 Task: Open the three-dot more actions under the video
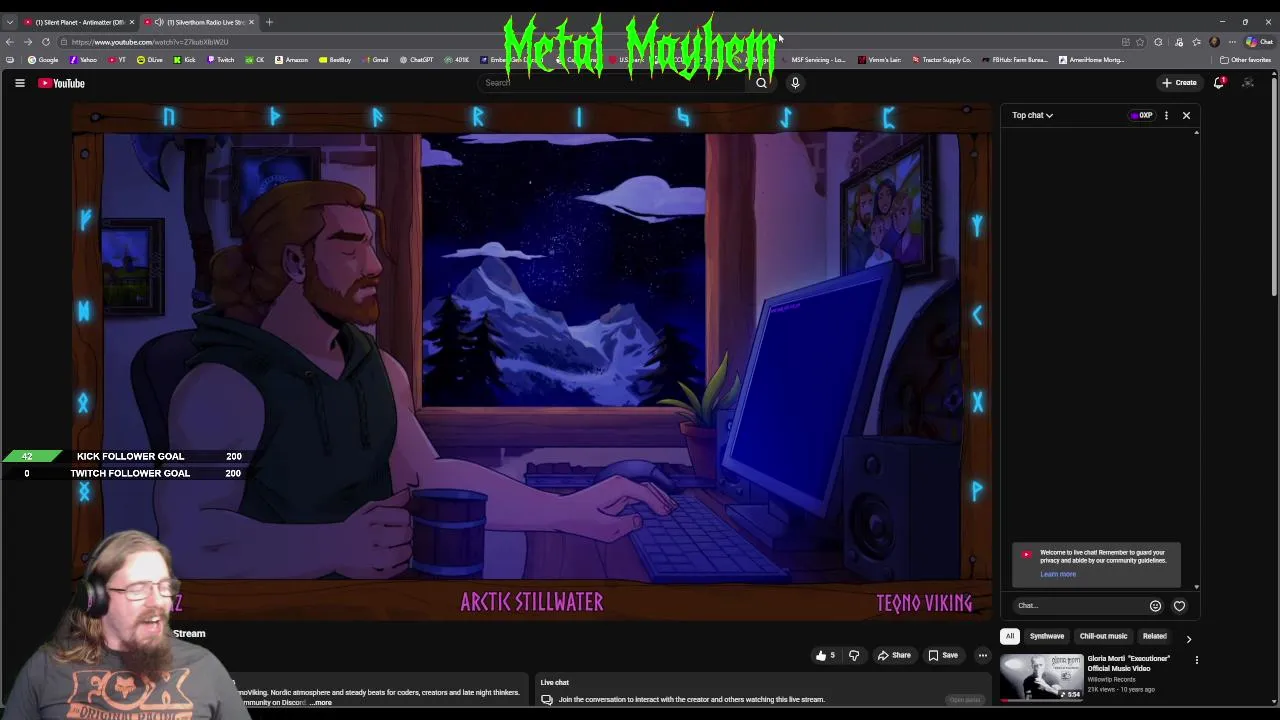click(x=983, y=656)
